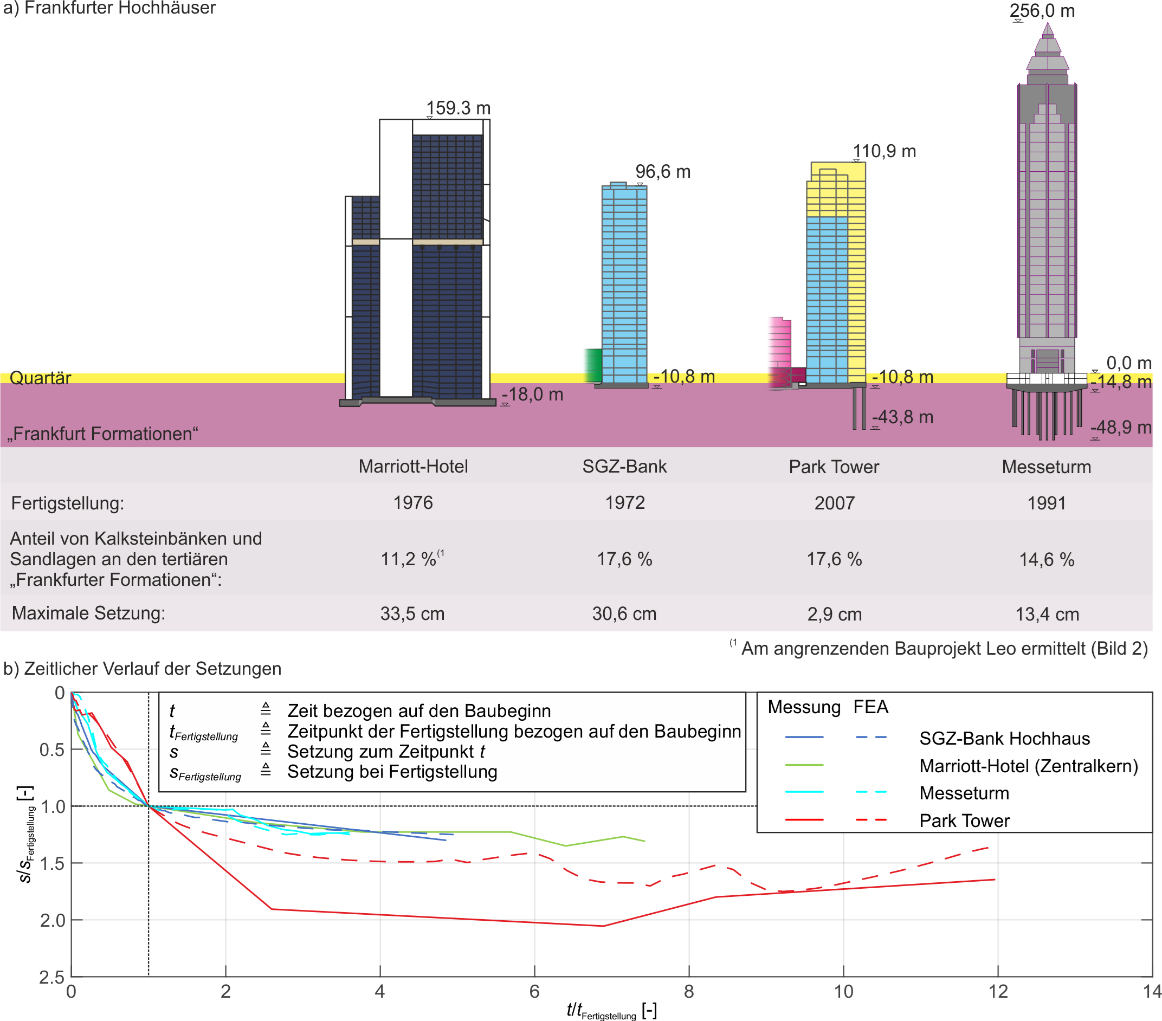Screen dimensions: 1162x1021
Task: Click the solid blue SGZ-Bank legend line
Action: (x=804, y=738)
